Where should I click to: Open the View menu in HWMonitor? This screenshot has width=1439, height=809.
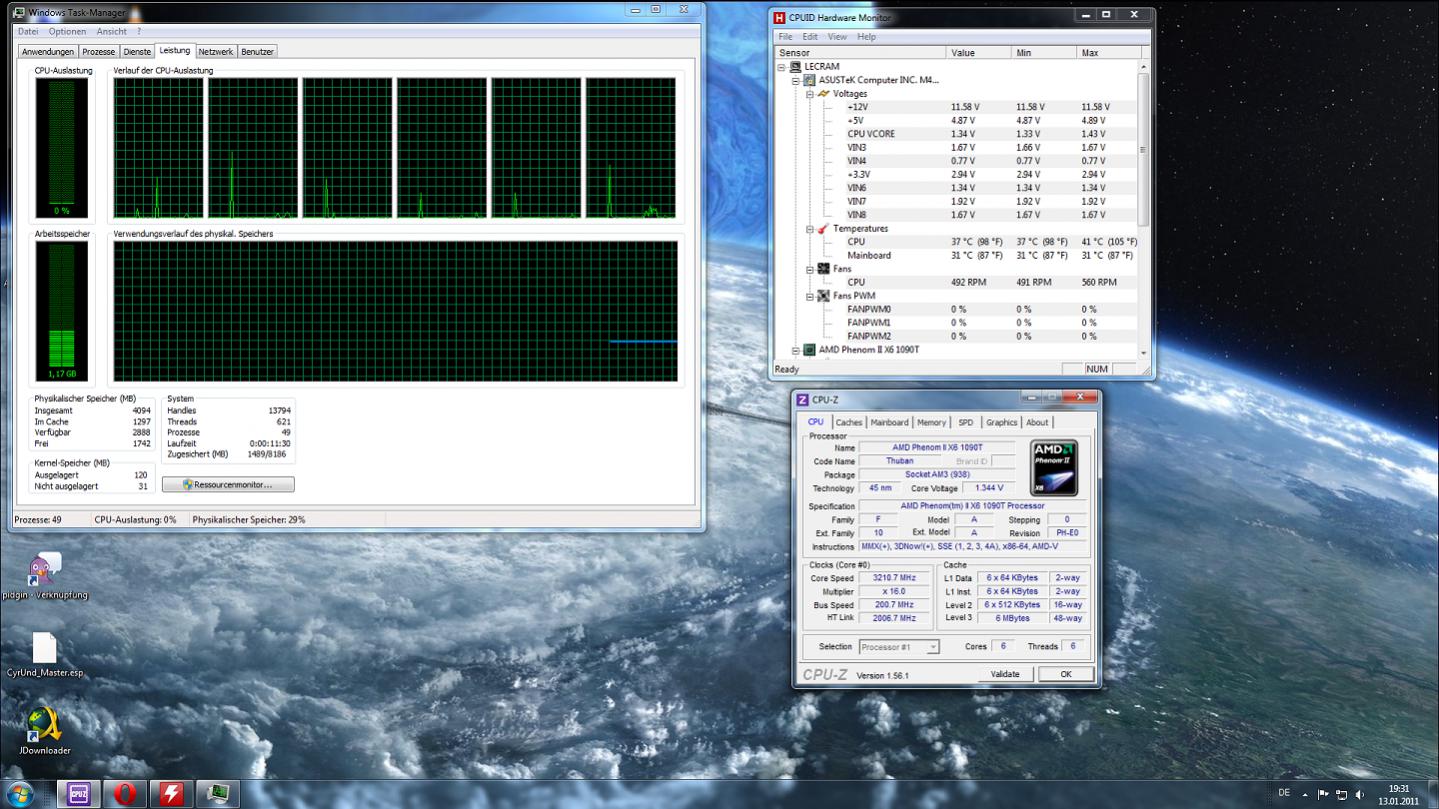(837, 37)
